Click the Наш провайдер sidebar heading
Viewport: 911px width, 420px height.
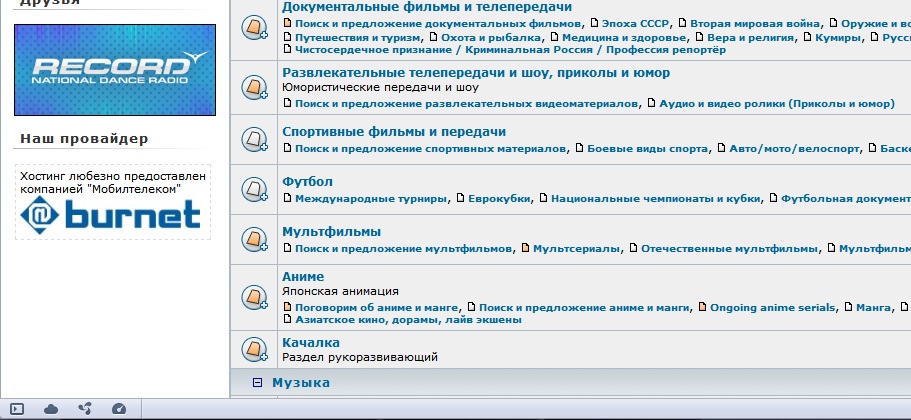click(84, 139)
